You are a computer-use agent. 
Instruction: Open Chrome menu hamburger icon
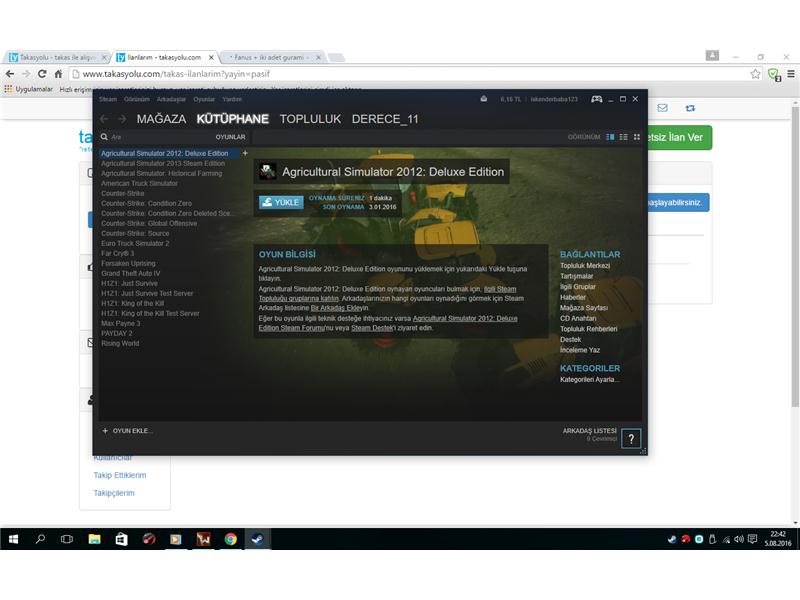[791, 74]
